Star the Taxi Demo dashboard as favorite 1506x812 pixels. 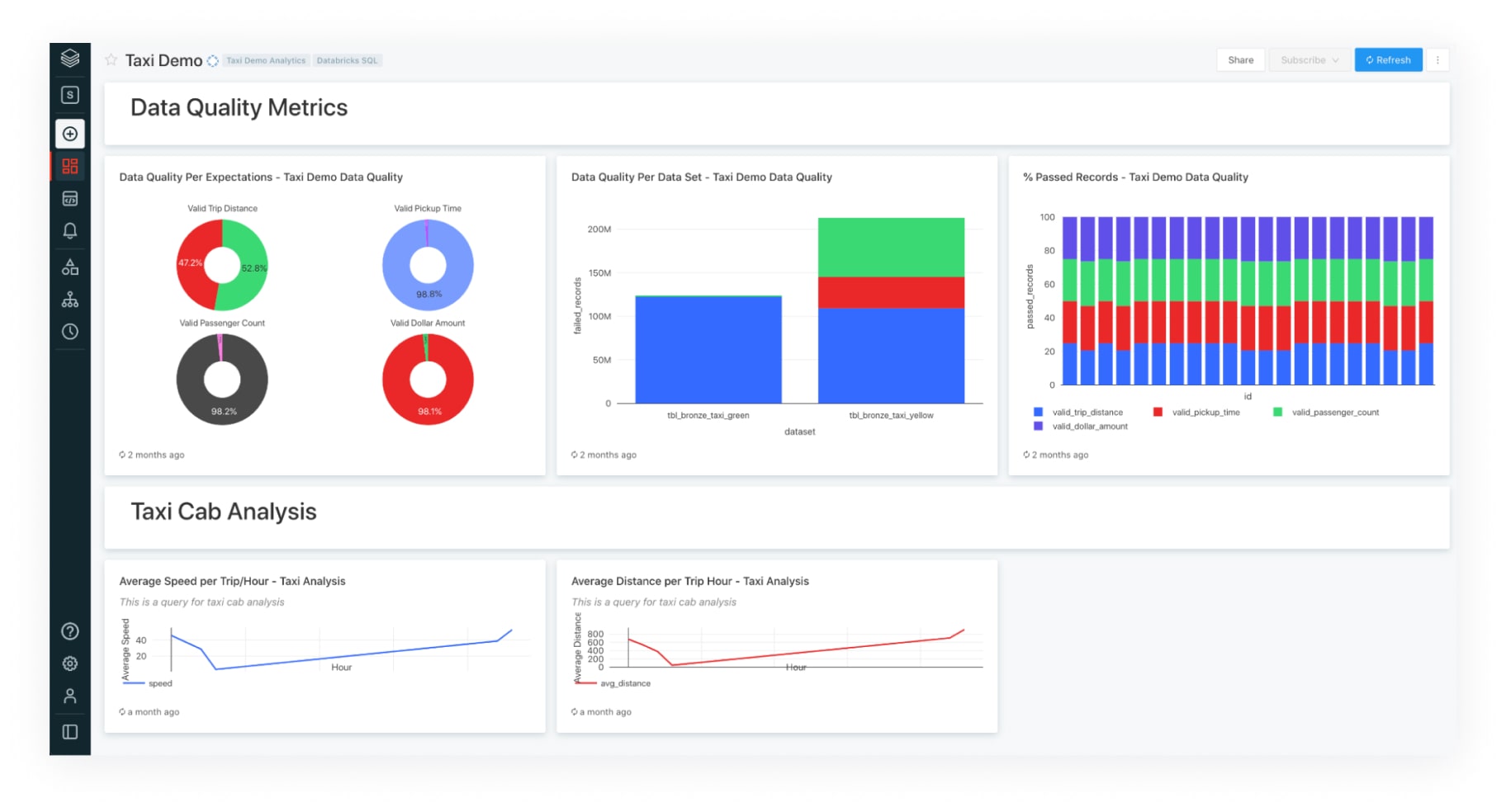tap(110, 59)
